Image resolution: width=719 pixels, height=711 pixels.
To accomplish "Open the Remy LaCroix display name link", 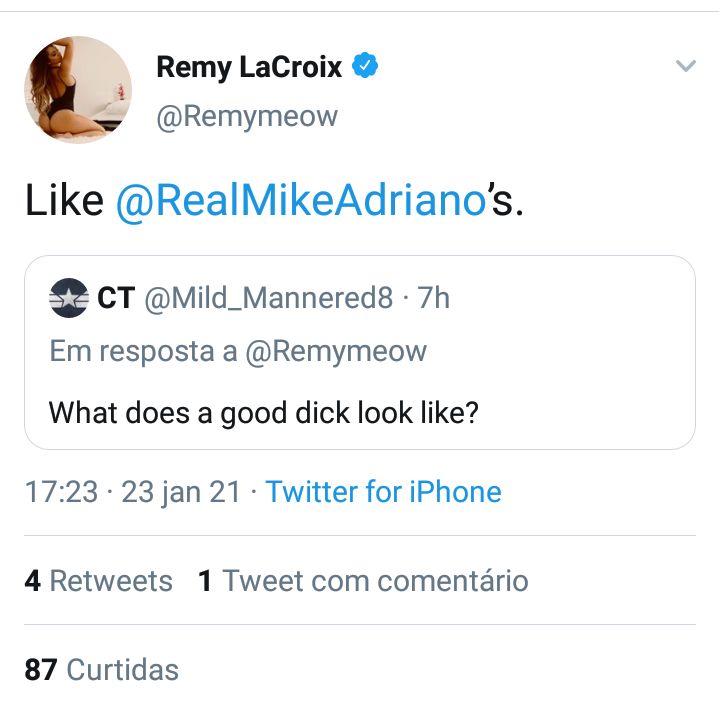I will [x=249, y=68].
